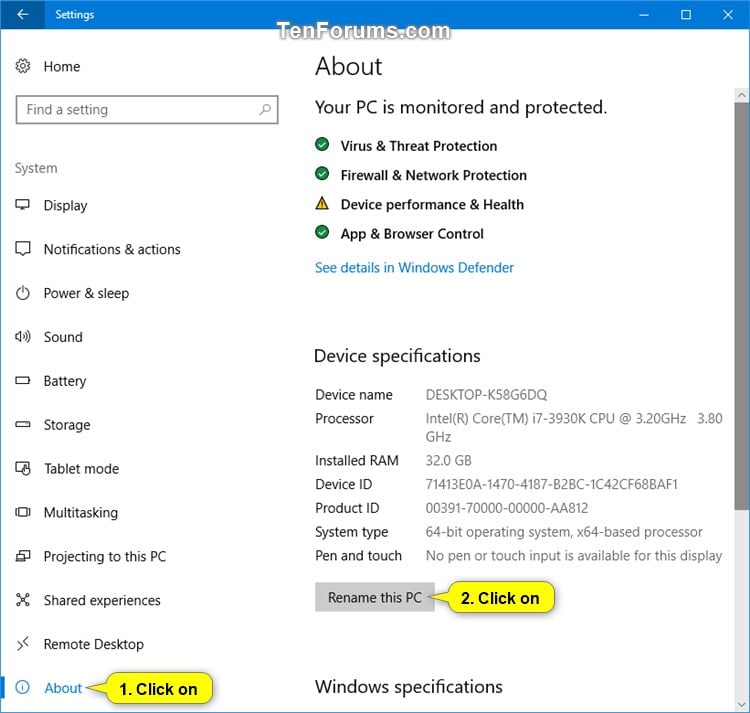
Task: Click the No pen or touch input text
Action: click(x=574, y=556)
